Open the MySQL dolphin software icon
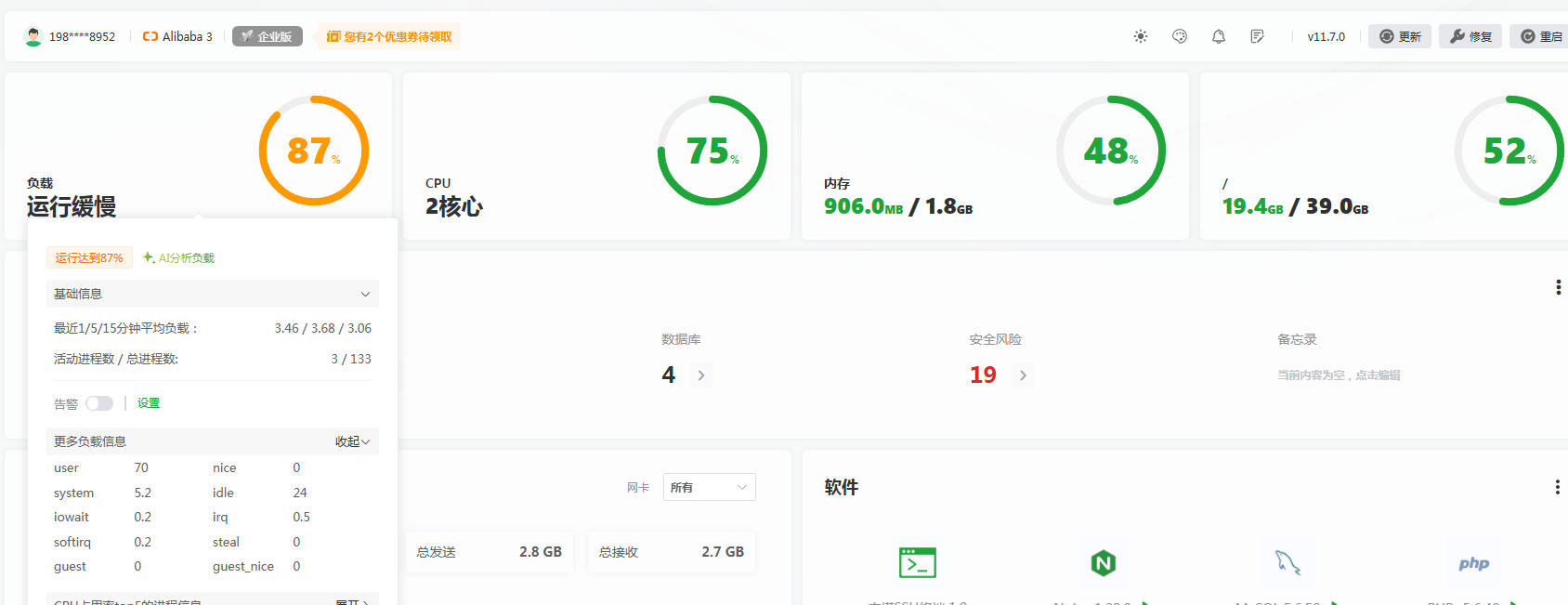The image size is (1568, 605). (x=1287, y=562)
